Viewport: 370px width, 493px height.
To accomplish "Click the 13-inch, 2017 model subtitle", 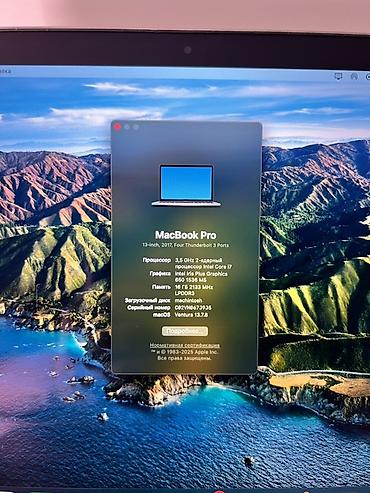I will point(186,245).
